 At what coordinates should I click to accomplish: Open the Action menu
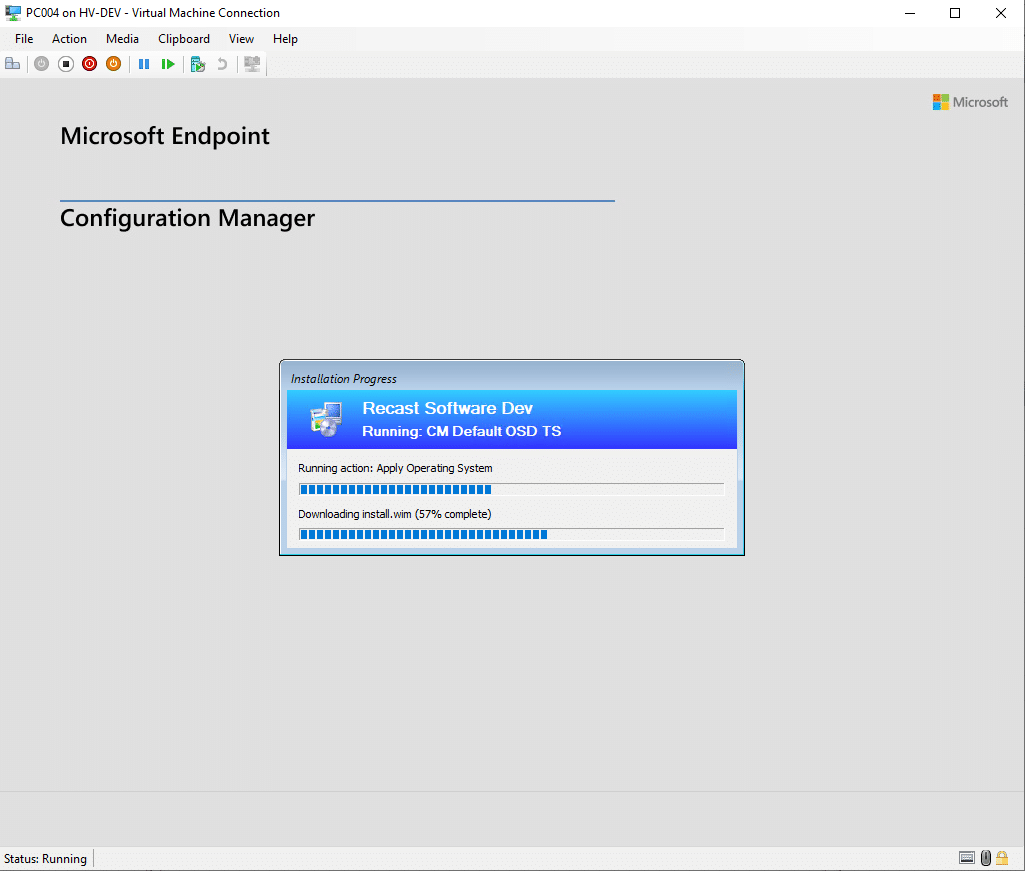coord(69,38)
